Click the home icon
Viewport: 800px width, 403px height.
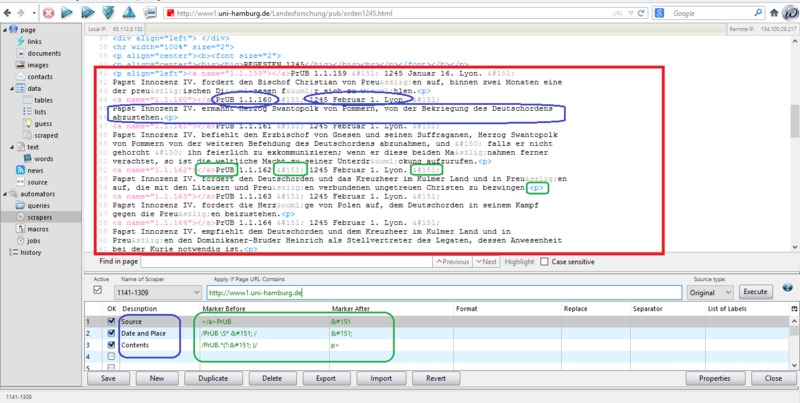pyautogui.click(x=774, y=13)
